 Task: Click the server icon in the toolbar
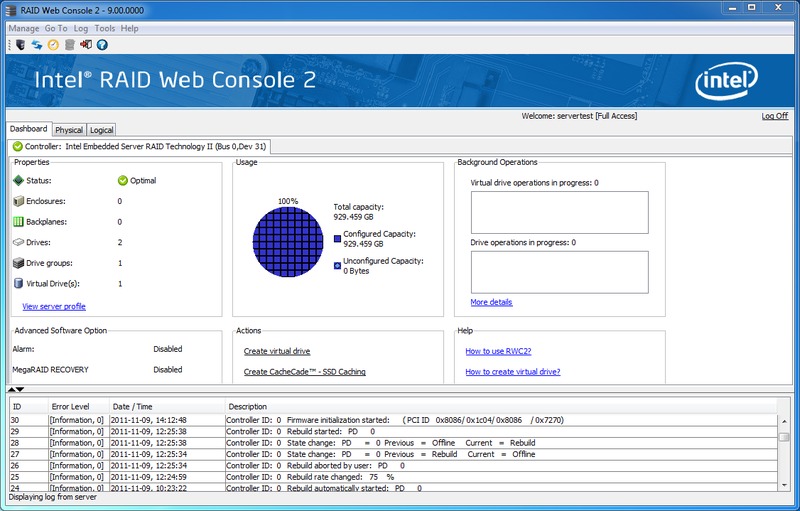20,44
